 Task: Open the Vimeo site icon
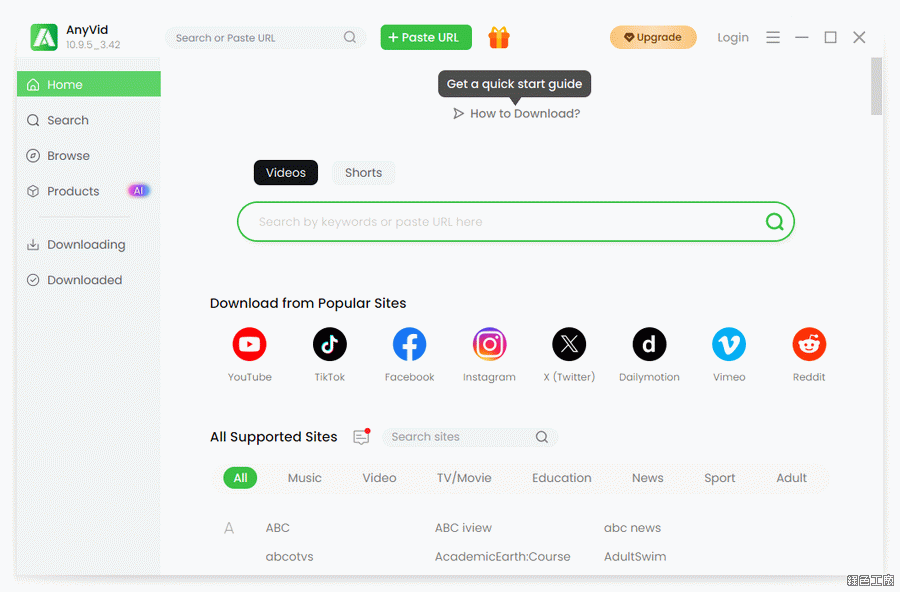click(729, 345)
